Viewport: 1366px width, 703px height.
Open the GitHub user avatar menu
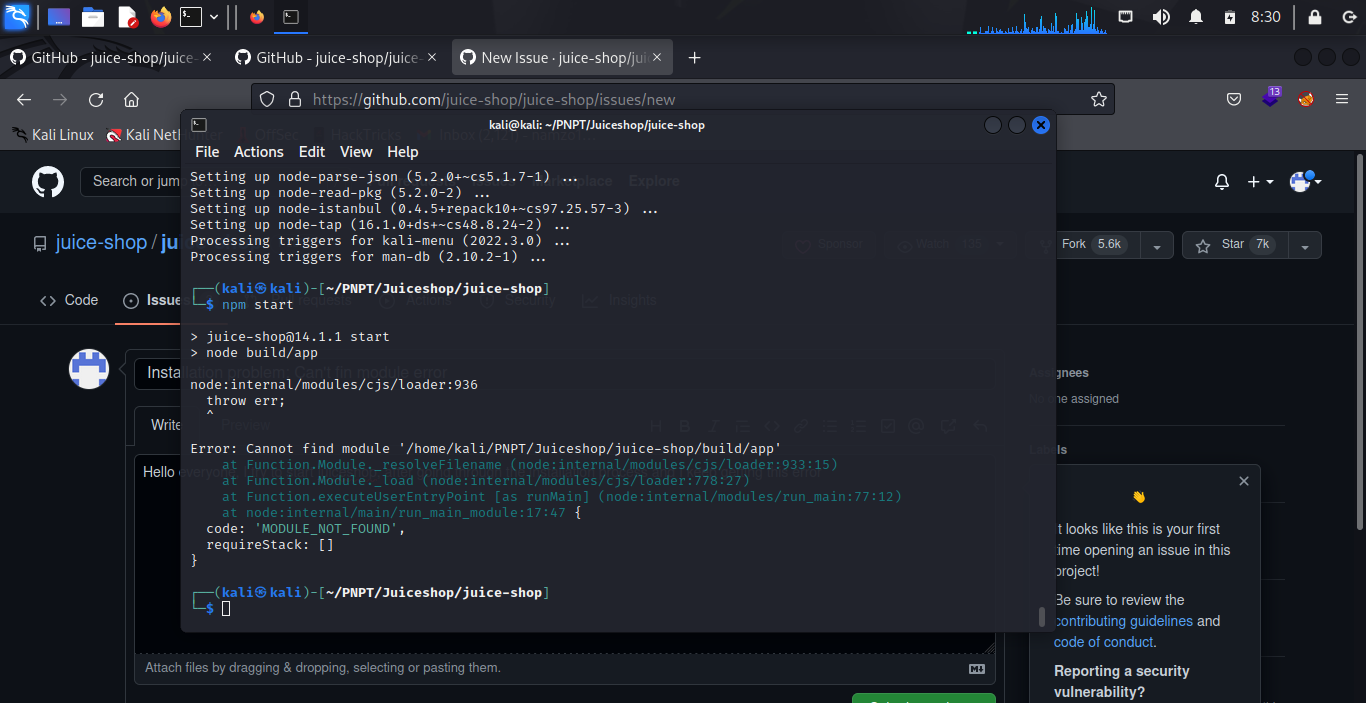(x=1306, y=182)
